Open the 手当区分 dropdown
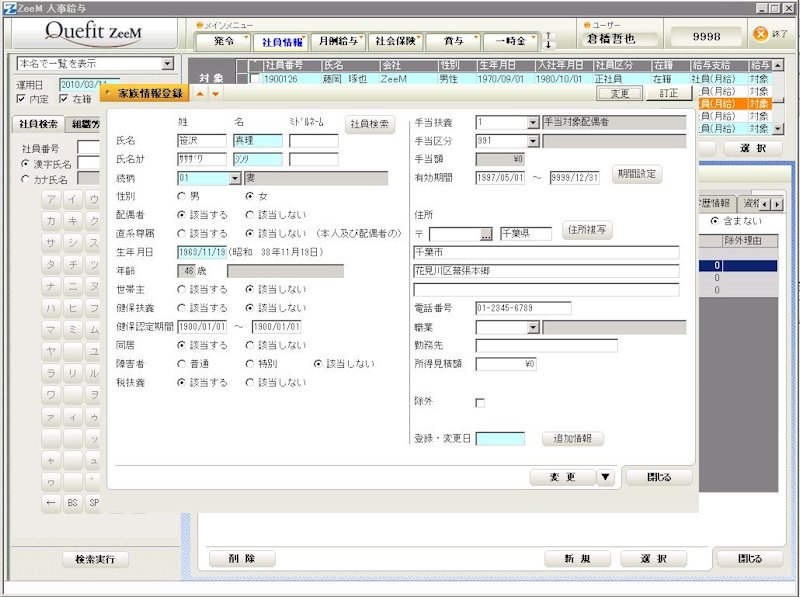This screenshot has height=597, width=800. tap(533, 141)
